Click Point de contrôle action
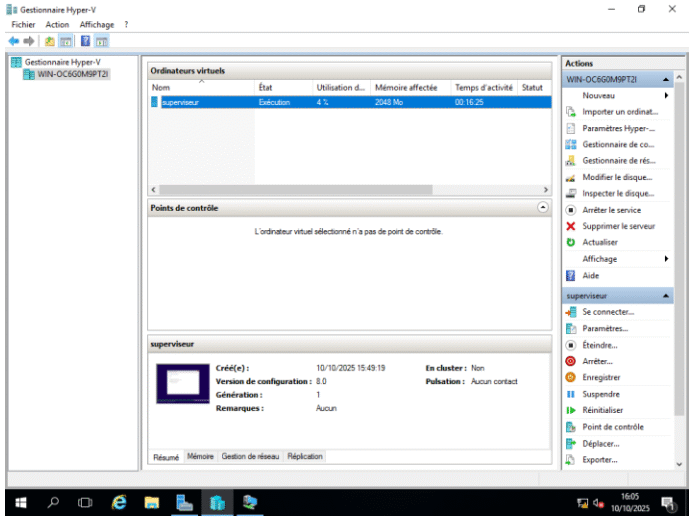The height and width of the screenshot is (519, 693). 612,427
